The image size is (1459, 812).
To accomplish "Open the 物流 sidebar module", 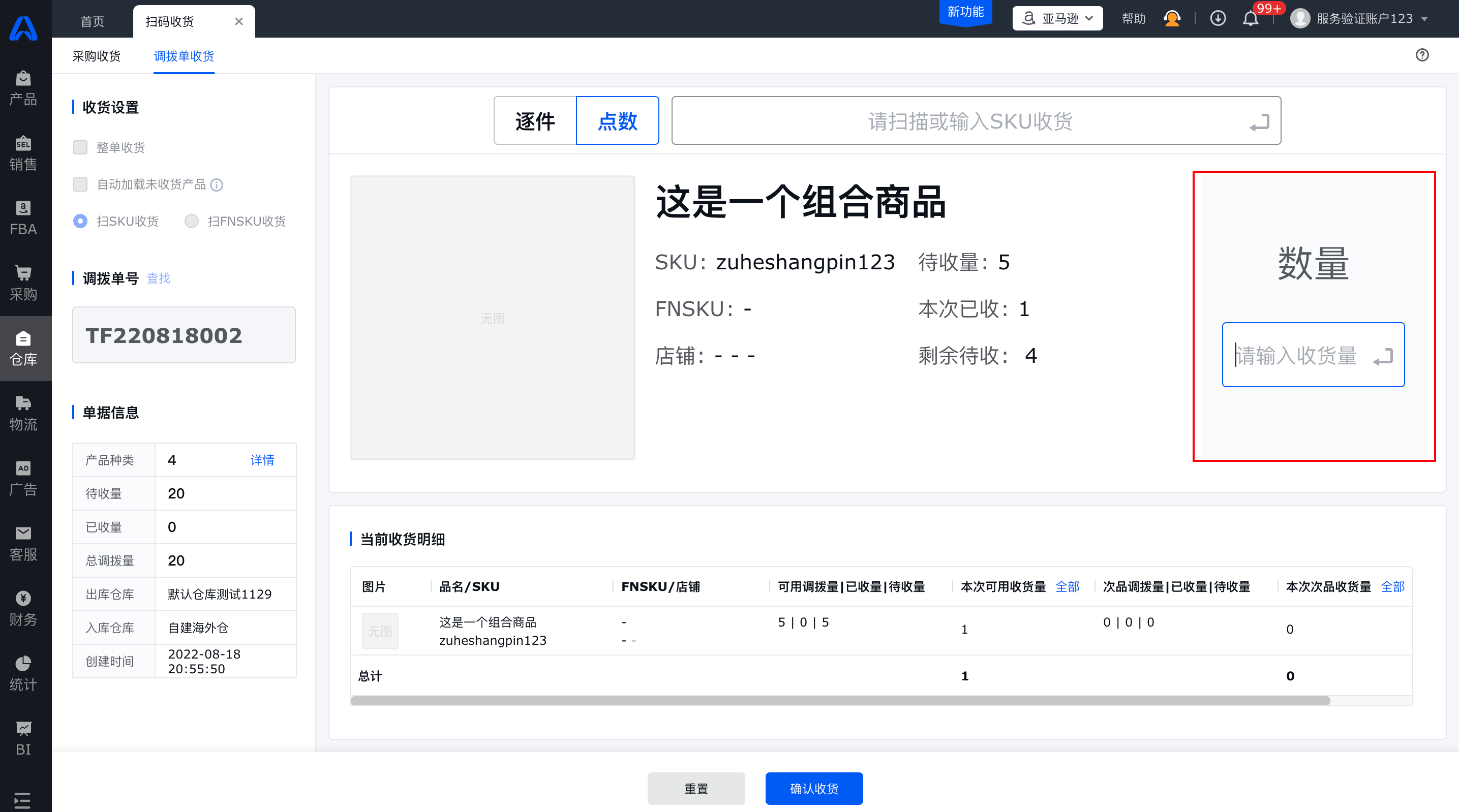I will point(23,414).
